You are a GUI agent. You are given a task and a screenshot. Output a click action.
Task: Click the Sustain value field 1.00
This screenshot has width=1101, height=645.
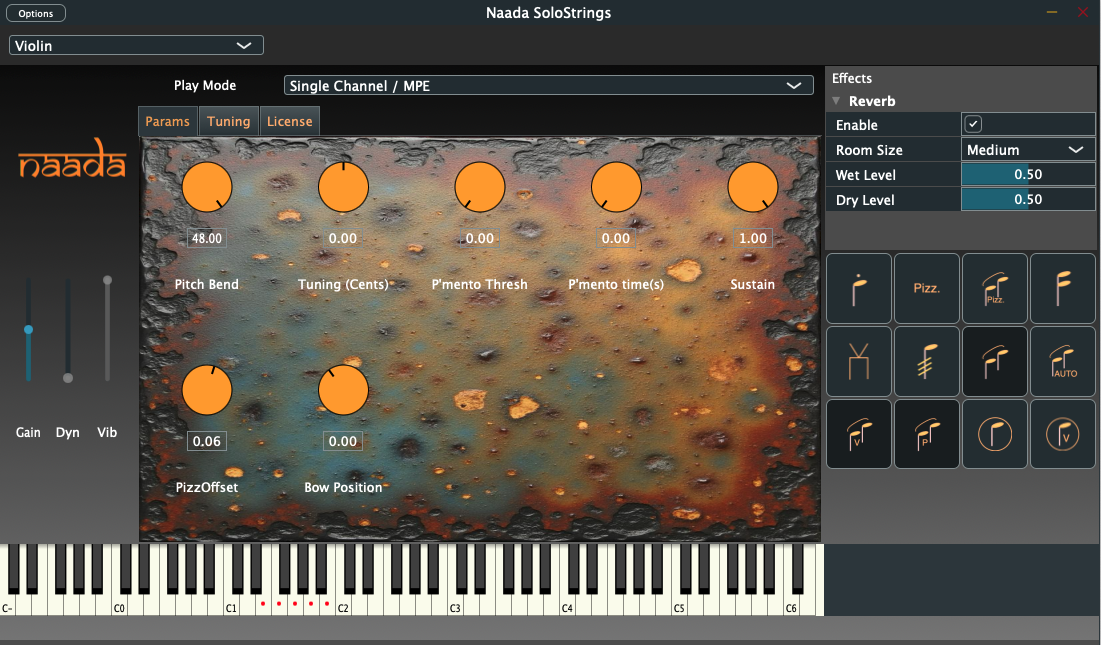tap(753, 238)
